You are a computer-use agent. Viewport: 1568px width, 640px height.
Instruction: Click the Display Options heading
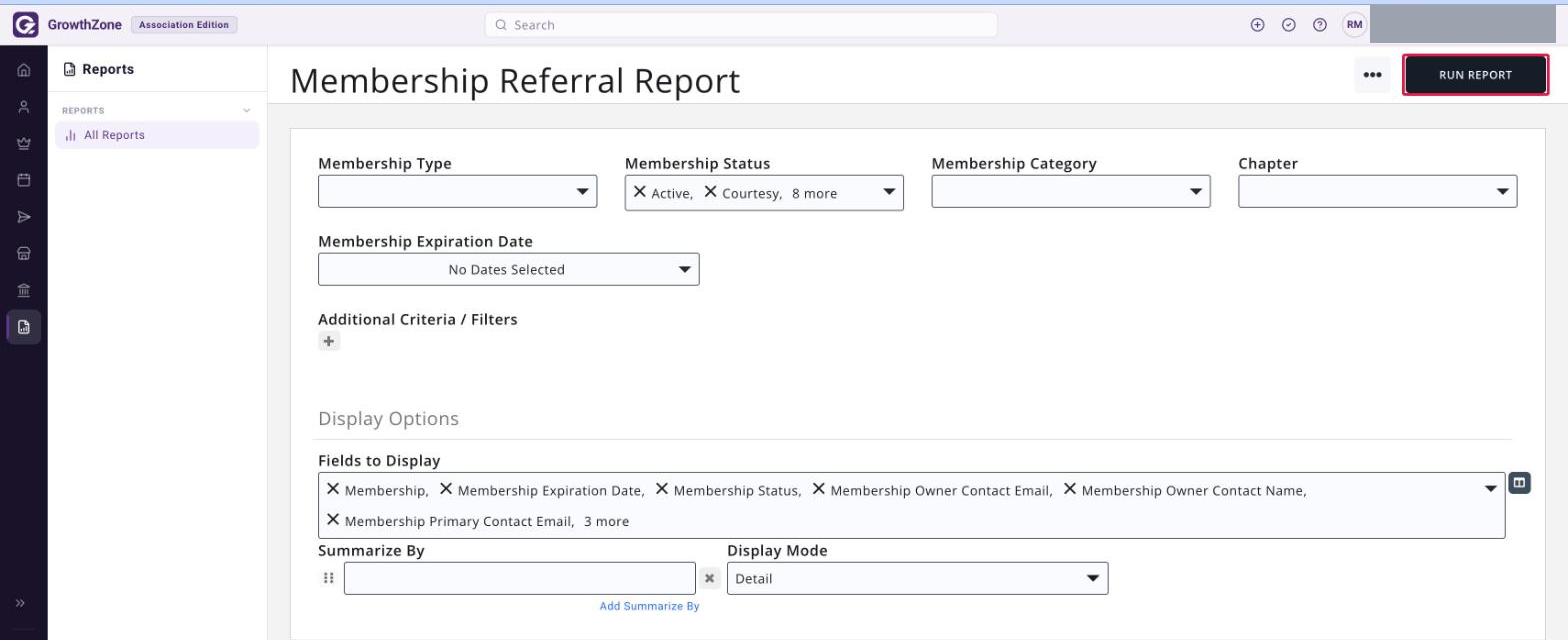(388, 419)
